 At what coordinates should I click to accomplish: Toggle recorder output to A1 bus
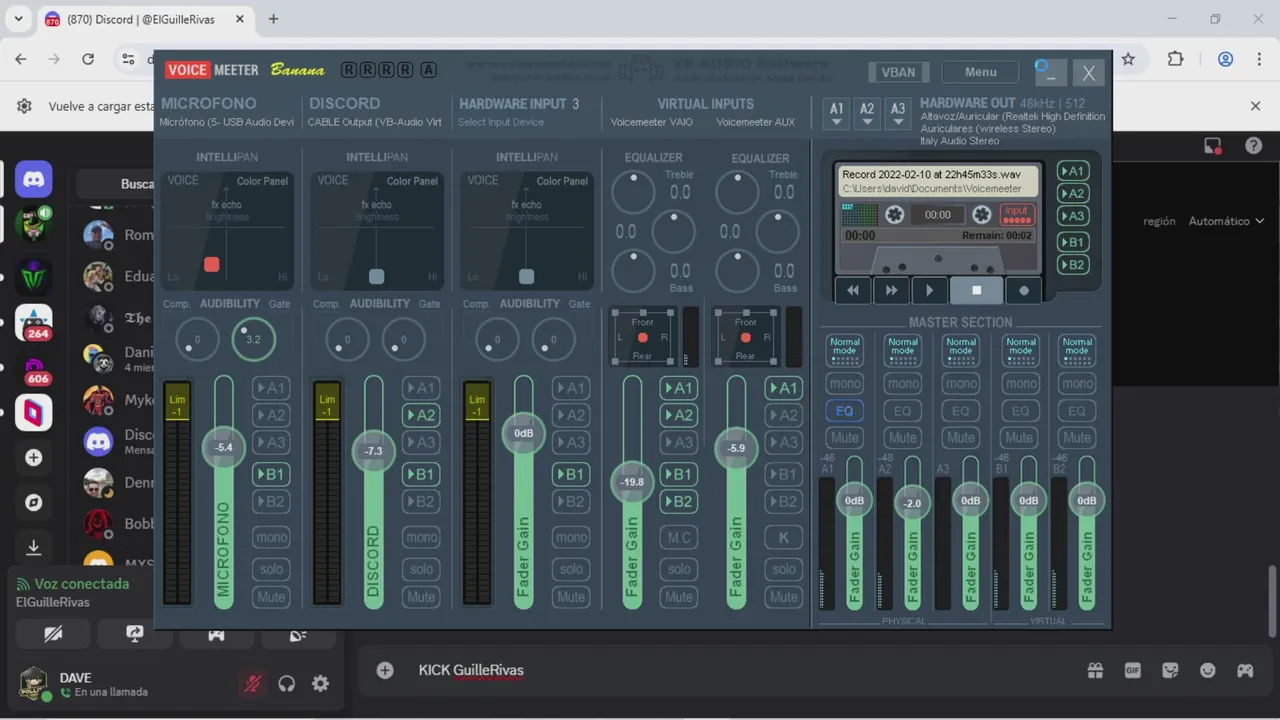pos(1073,171)
